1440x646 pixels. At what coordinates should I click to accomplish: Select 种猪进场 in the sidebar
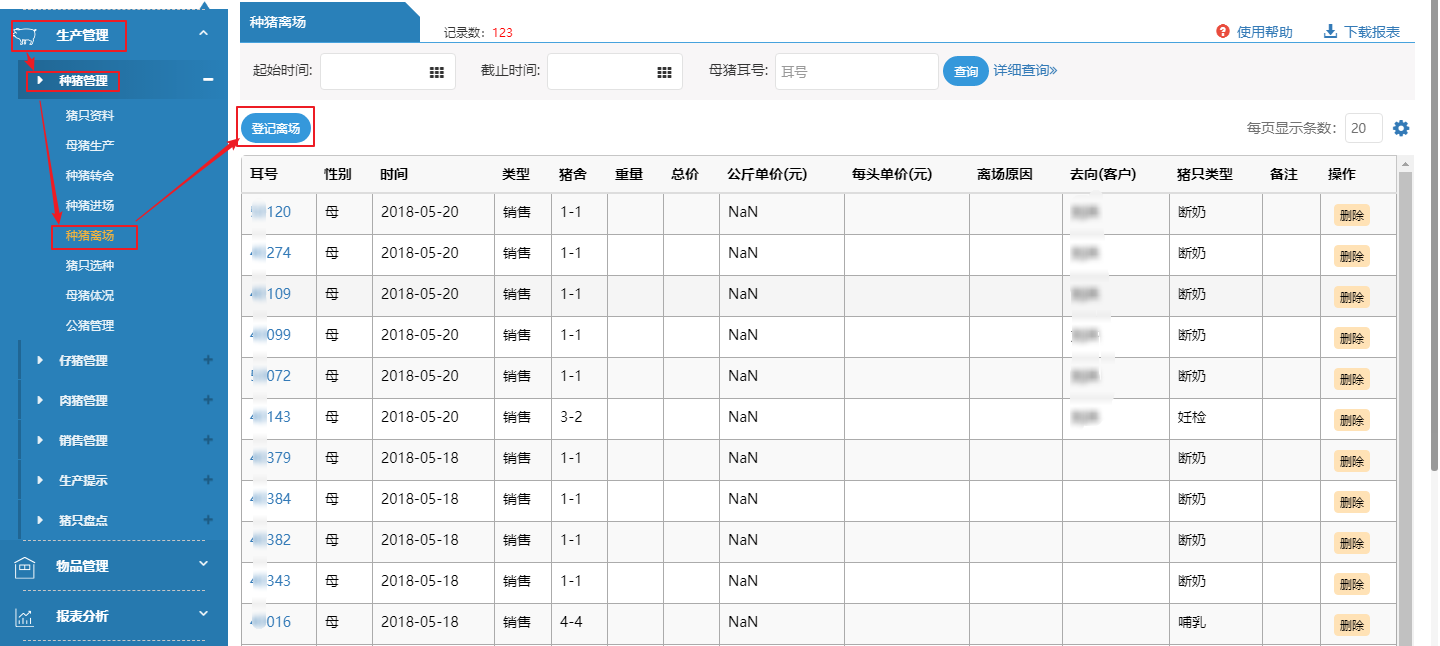point(90,206)
